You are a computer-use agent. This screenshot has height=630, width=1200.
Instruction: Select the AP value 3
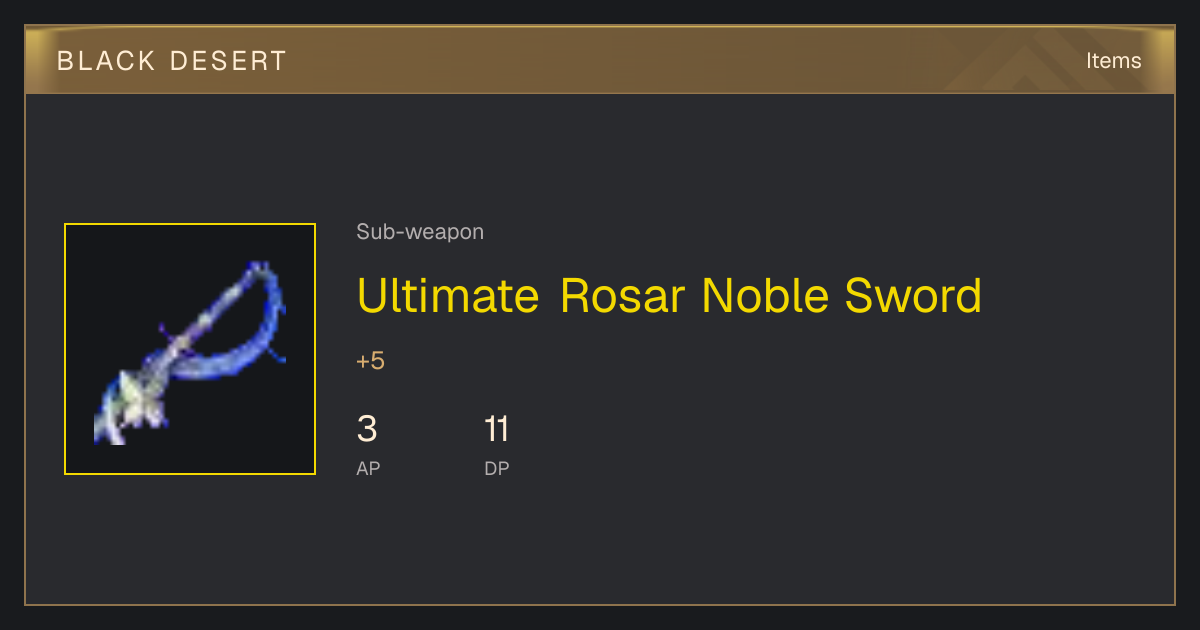click(367, 430)
